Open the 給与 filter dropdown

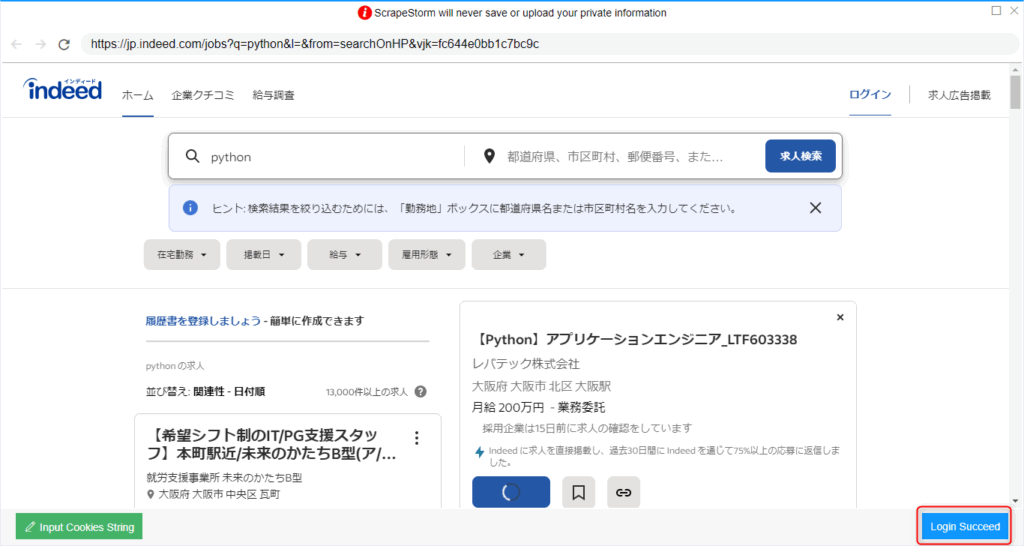tap(345, 255)
